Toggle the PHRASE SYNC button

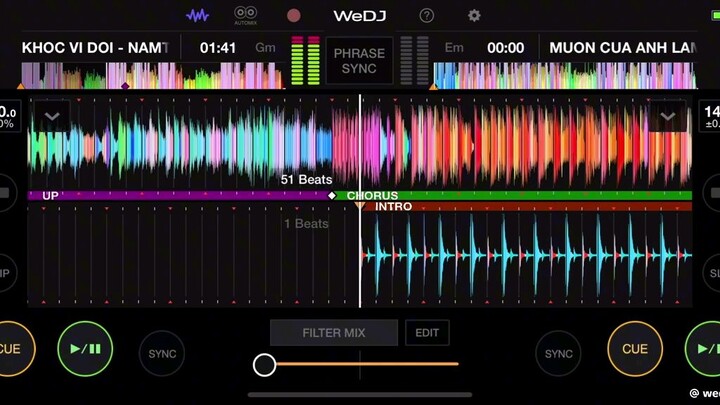(x=359, y=60)
